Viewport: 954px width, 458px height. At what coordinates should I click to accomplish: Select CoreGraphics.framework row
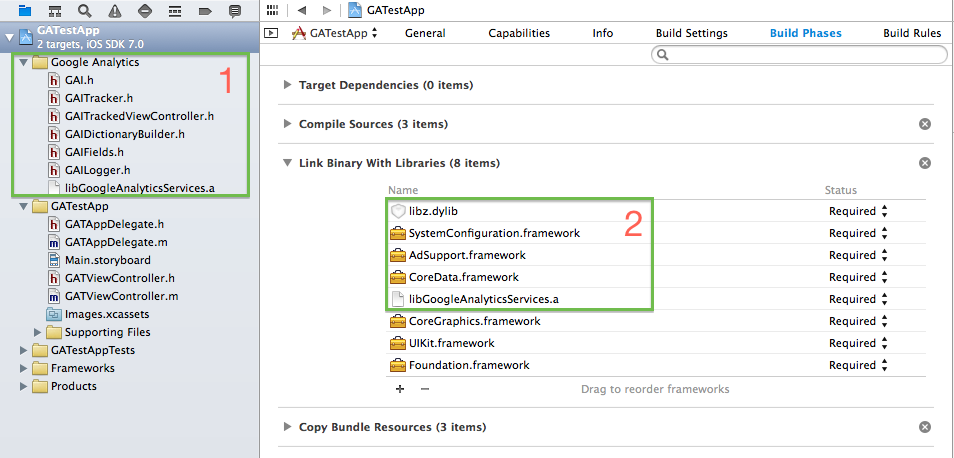click(656, 321)
